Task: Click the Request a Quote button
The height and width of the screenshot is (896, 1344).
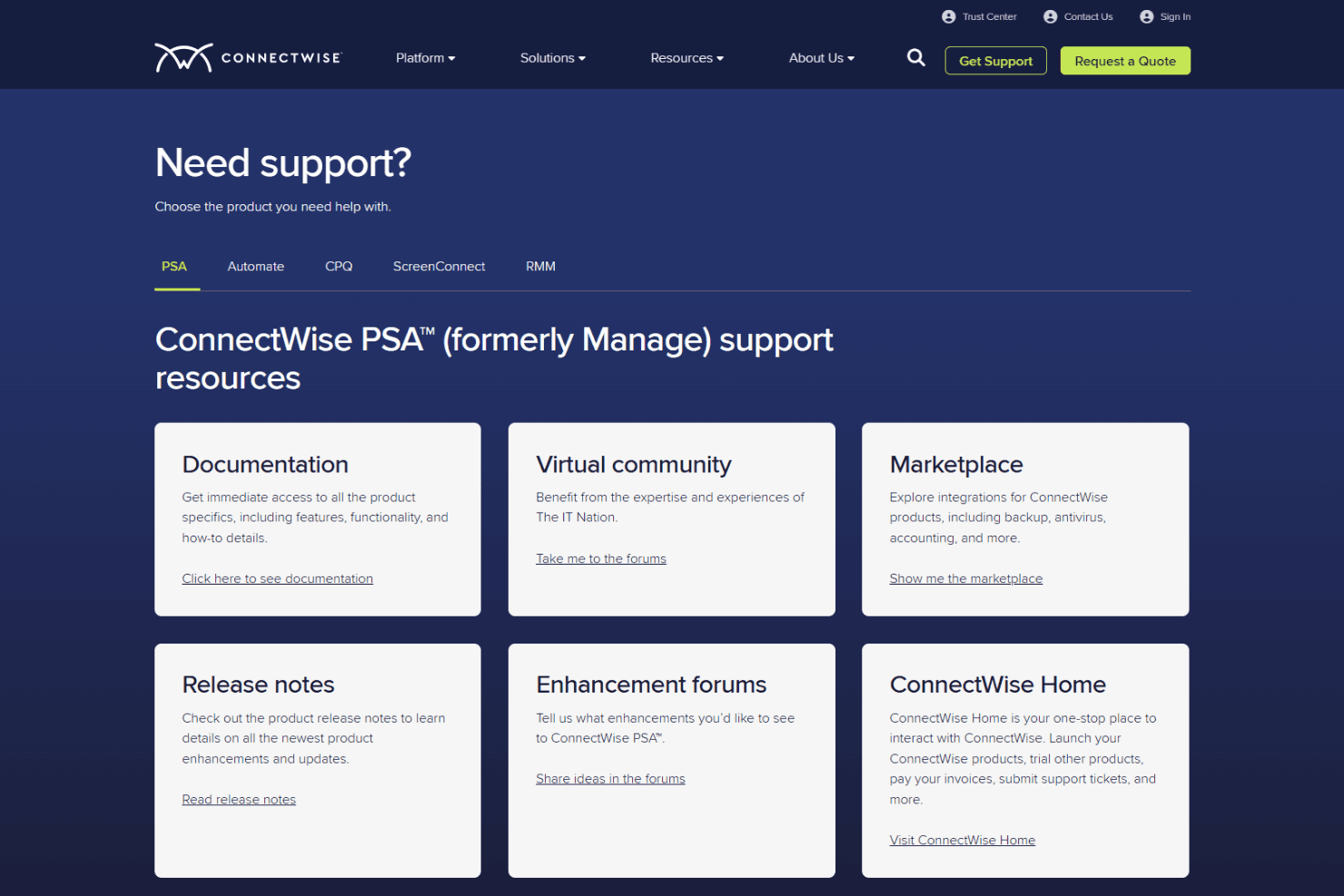Action: click(1125, 61)
